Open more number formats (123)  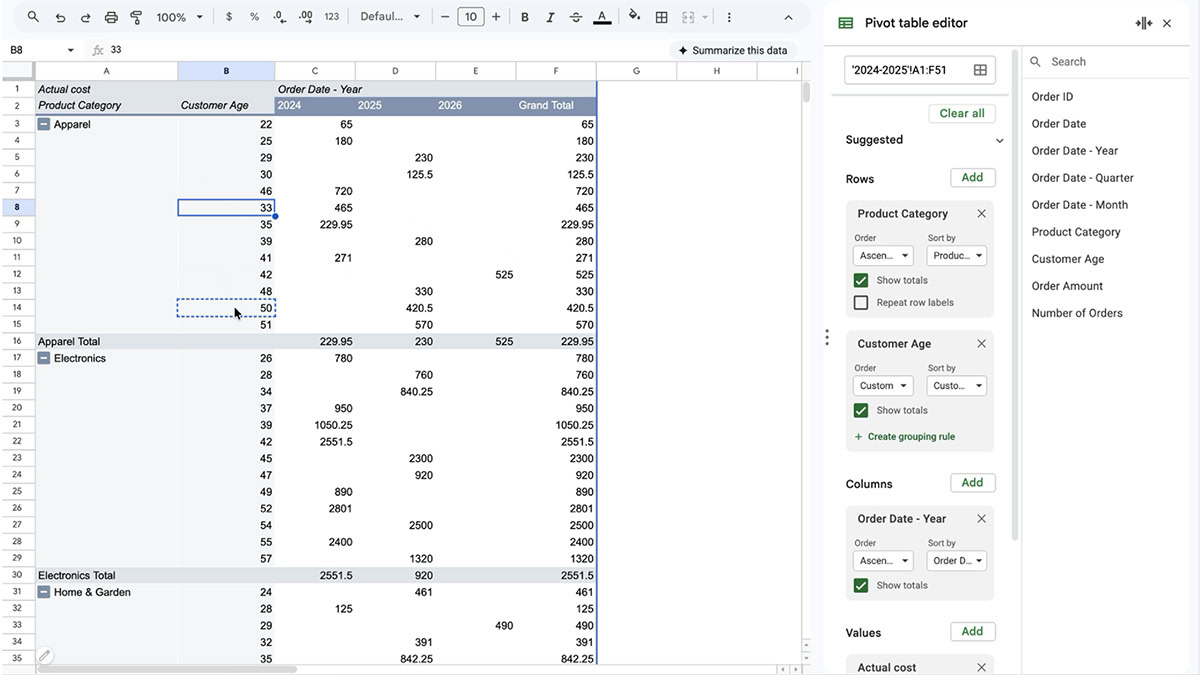coord(332,17)
